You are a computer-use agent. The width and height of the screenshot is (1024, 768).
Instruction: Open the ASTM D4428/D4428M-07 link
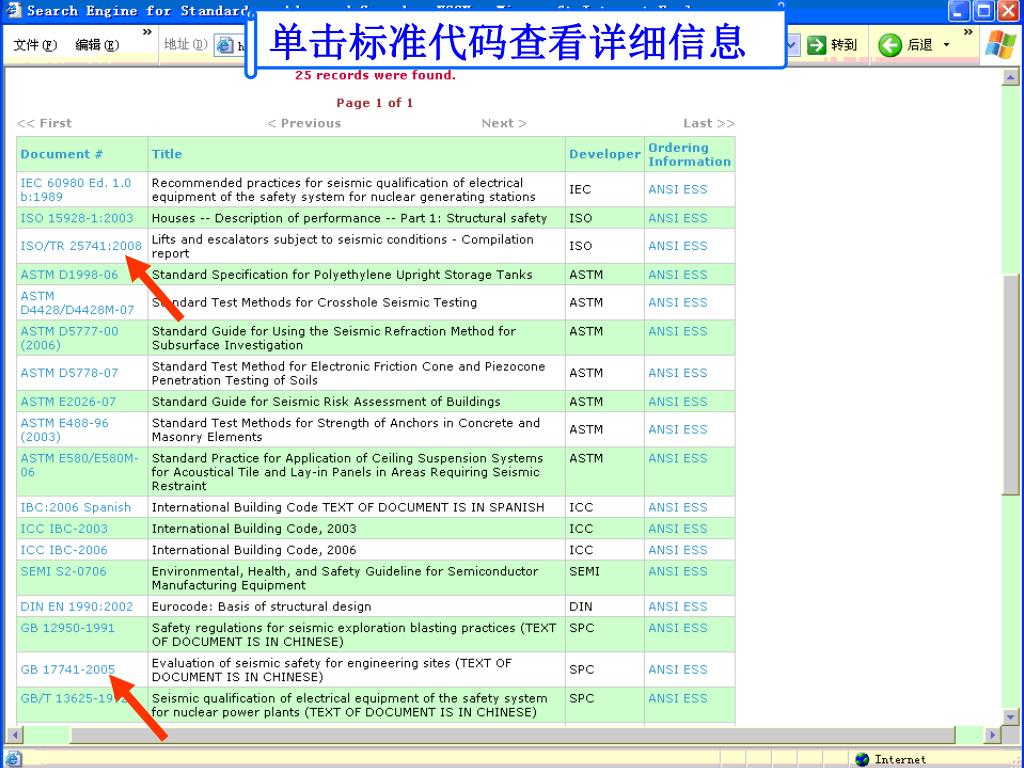[77, 303]
